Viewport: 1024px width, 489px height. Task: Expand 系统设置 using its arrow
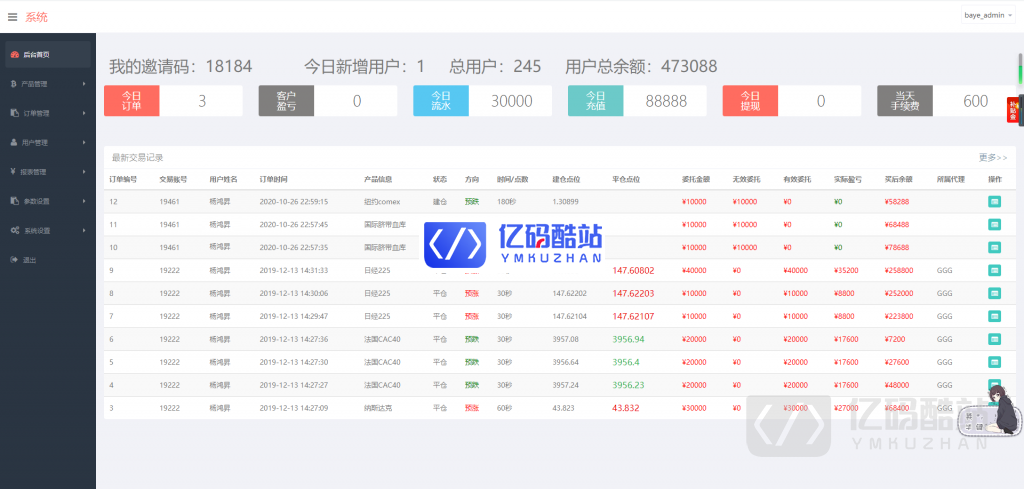click(x=84, y=230)
